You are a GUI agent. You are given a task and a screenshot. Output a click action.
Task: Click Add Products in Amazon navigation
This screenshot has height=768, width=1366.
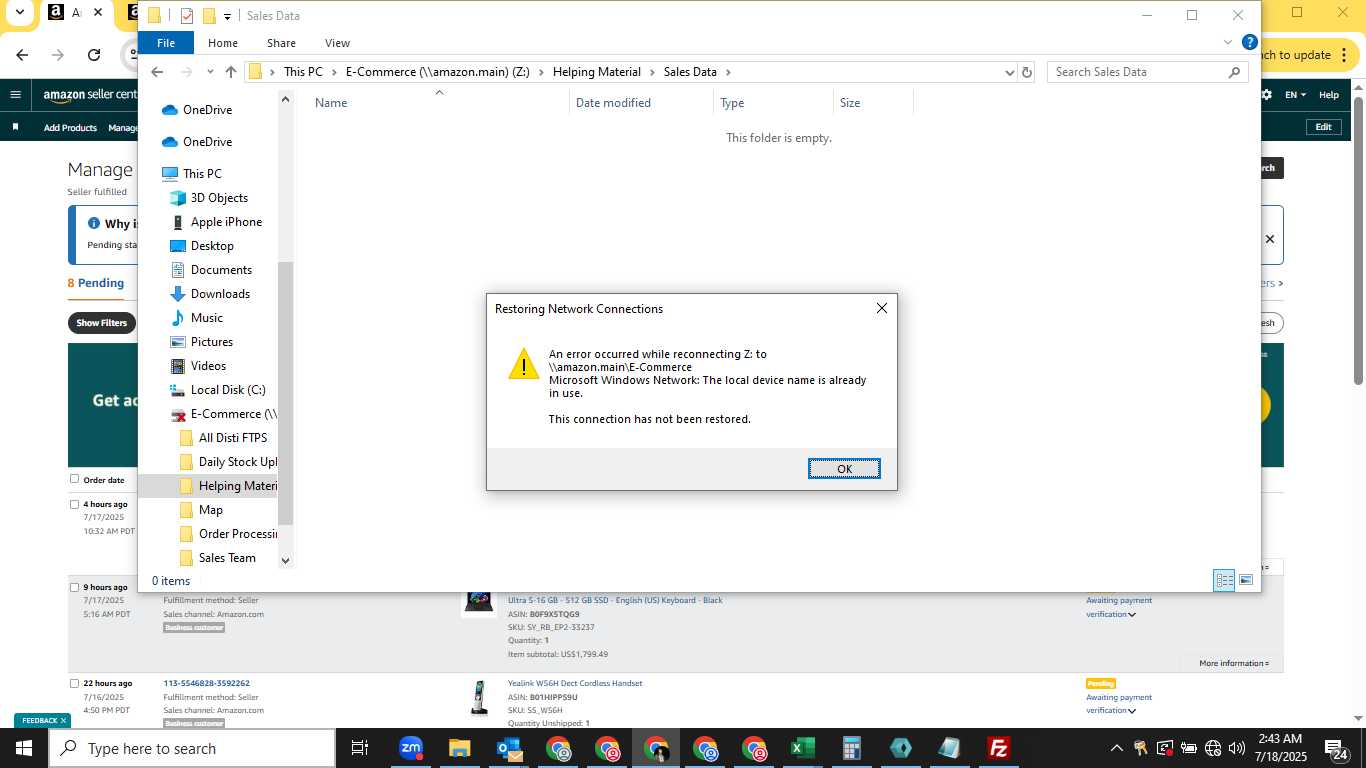pyautogui.click(x=70, y=128)
